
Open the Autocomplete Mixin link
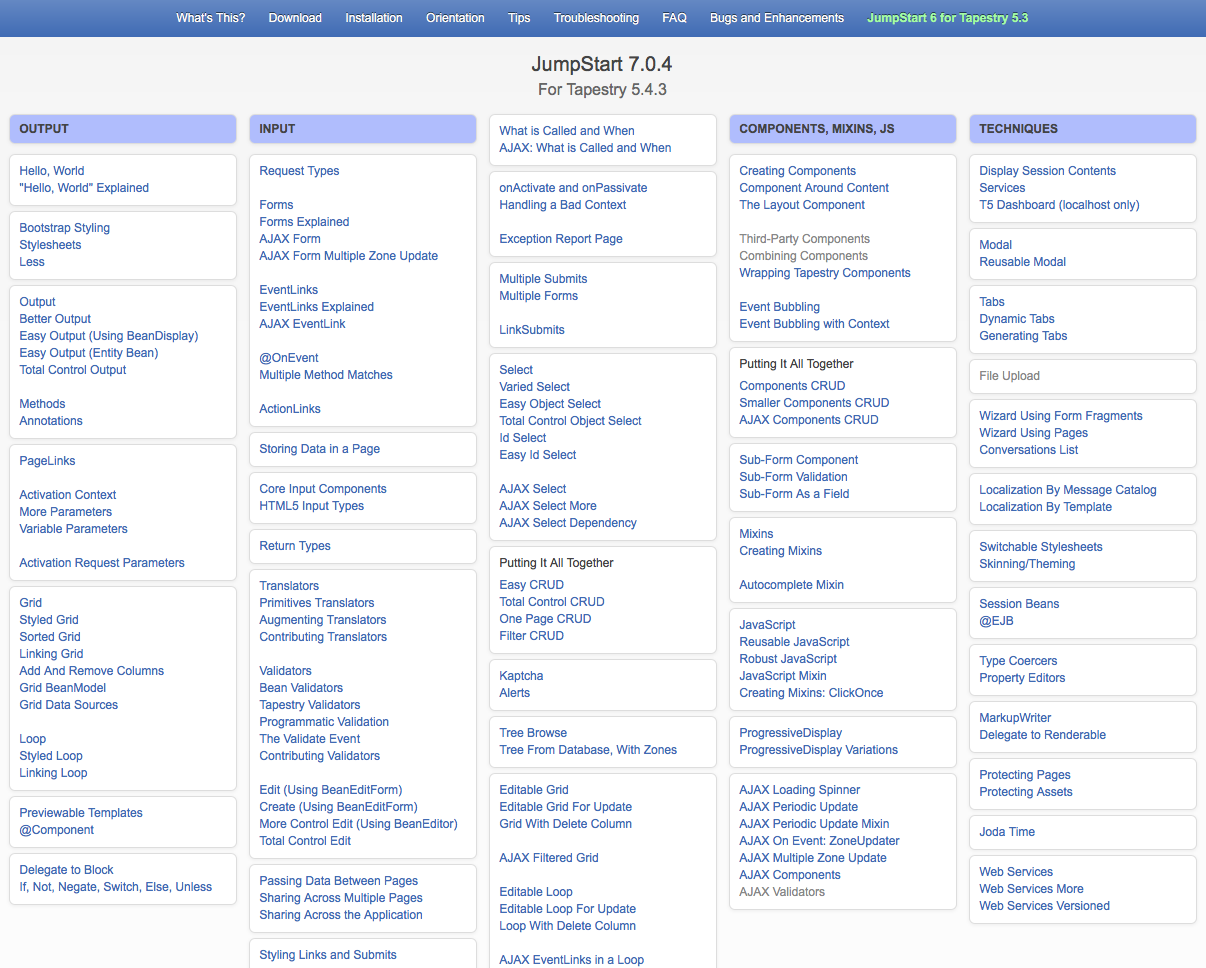791,585
